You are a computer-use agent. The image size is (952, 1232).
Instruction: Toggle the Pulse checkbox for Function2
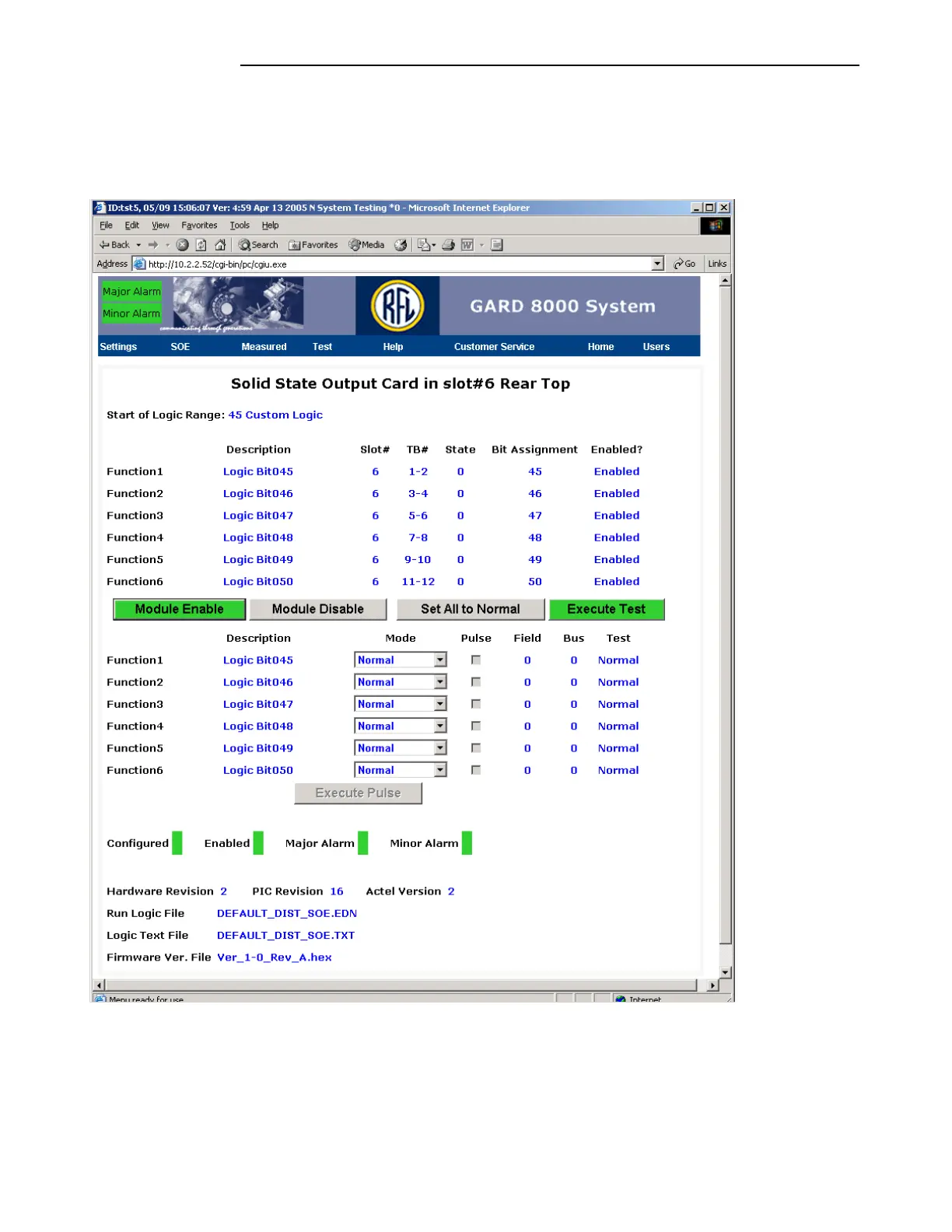(x=476, y=681)
